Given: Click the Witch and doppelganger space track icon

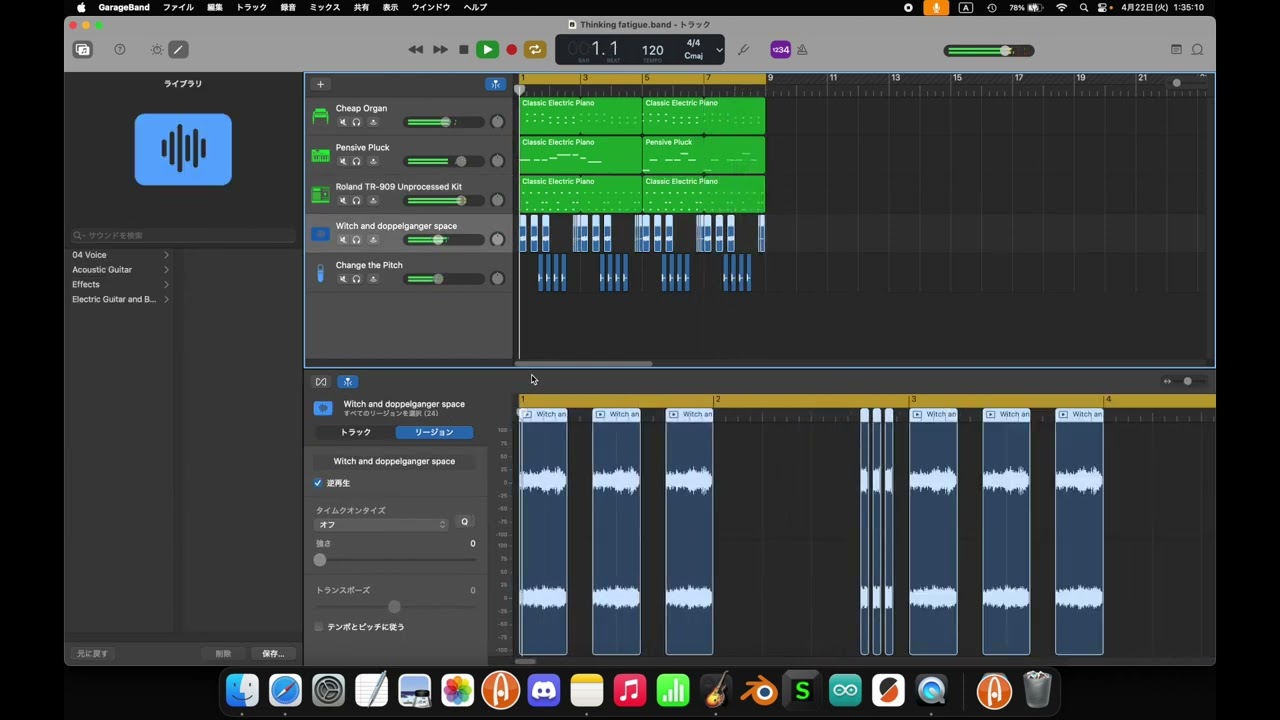Looking at the screenshot, I should 320,234.
